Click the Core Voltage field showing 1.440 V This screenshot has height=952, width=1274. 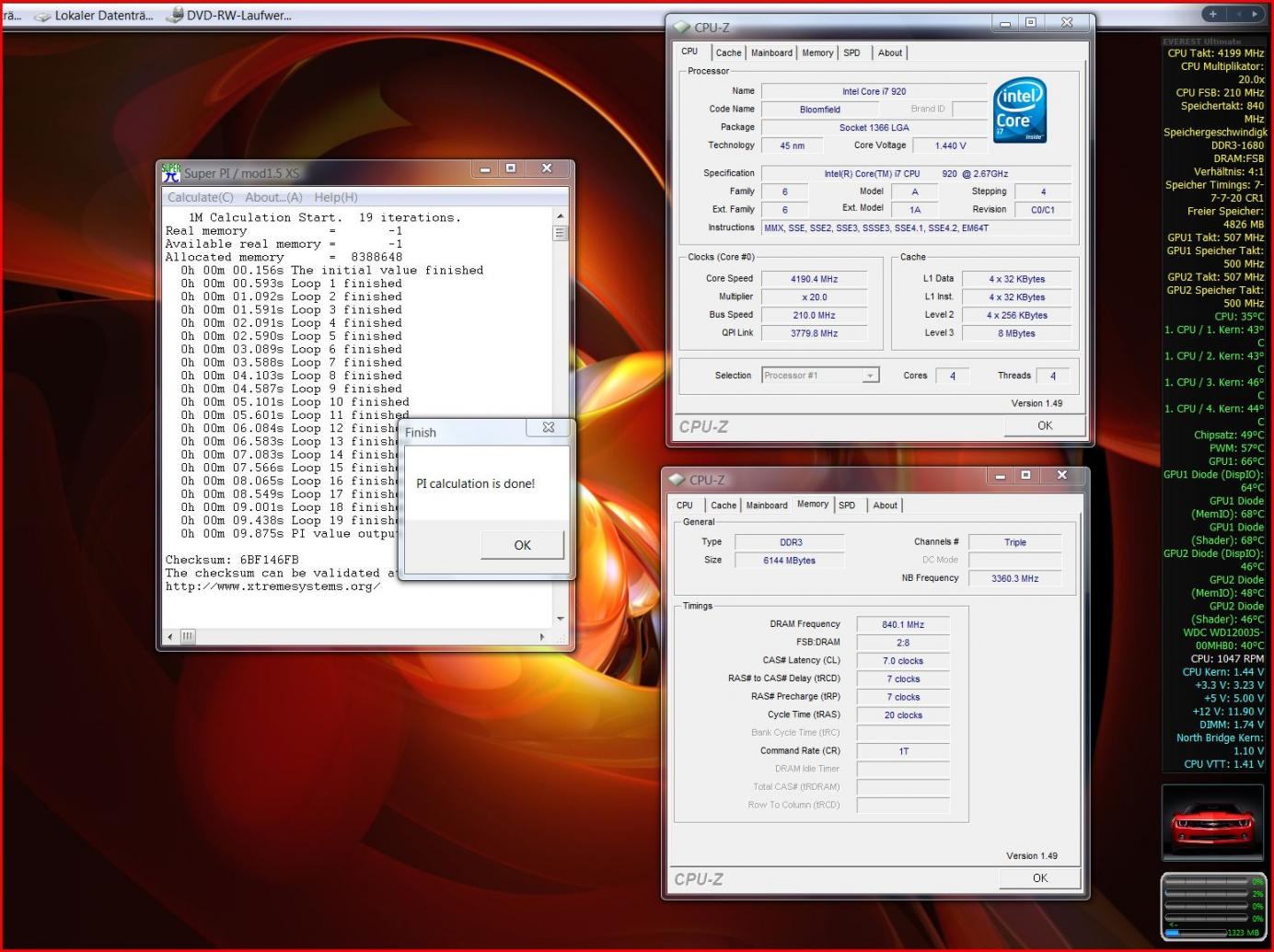pyautogui.click(x=950, y=145)
